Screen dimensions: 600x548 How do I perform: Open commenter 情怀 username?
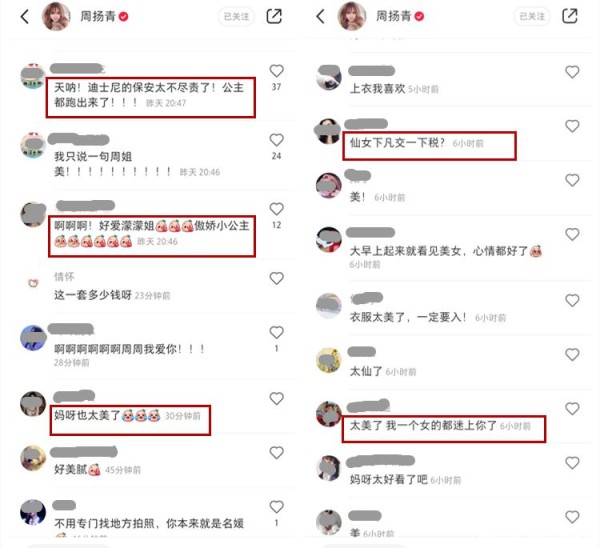click(x=64, y=276)
